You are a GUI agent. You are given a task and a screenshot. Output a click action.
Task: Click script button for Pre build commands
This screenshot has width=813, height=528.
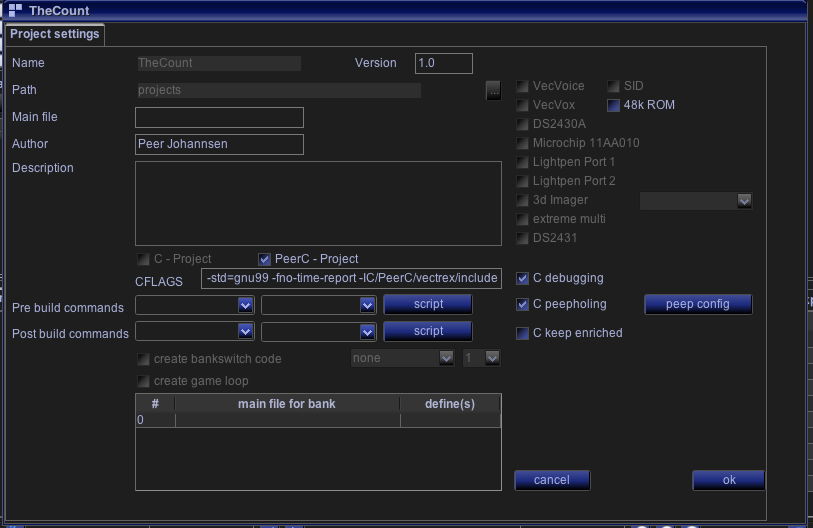tap(428, 304)
